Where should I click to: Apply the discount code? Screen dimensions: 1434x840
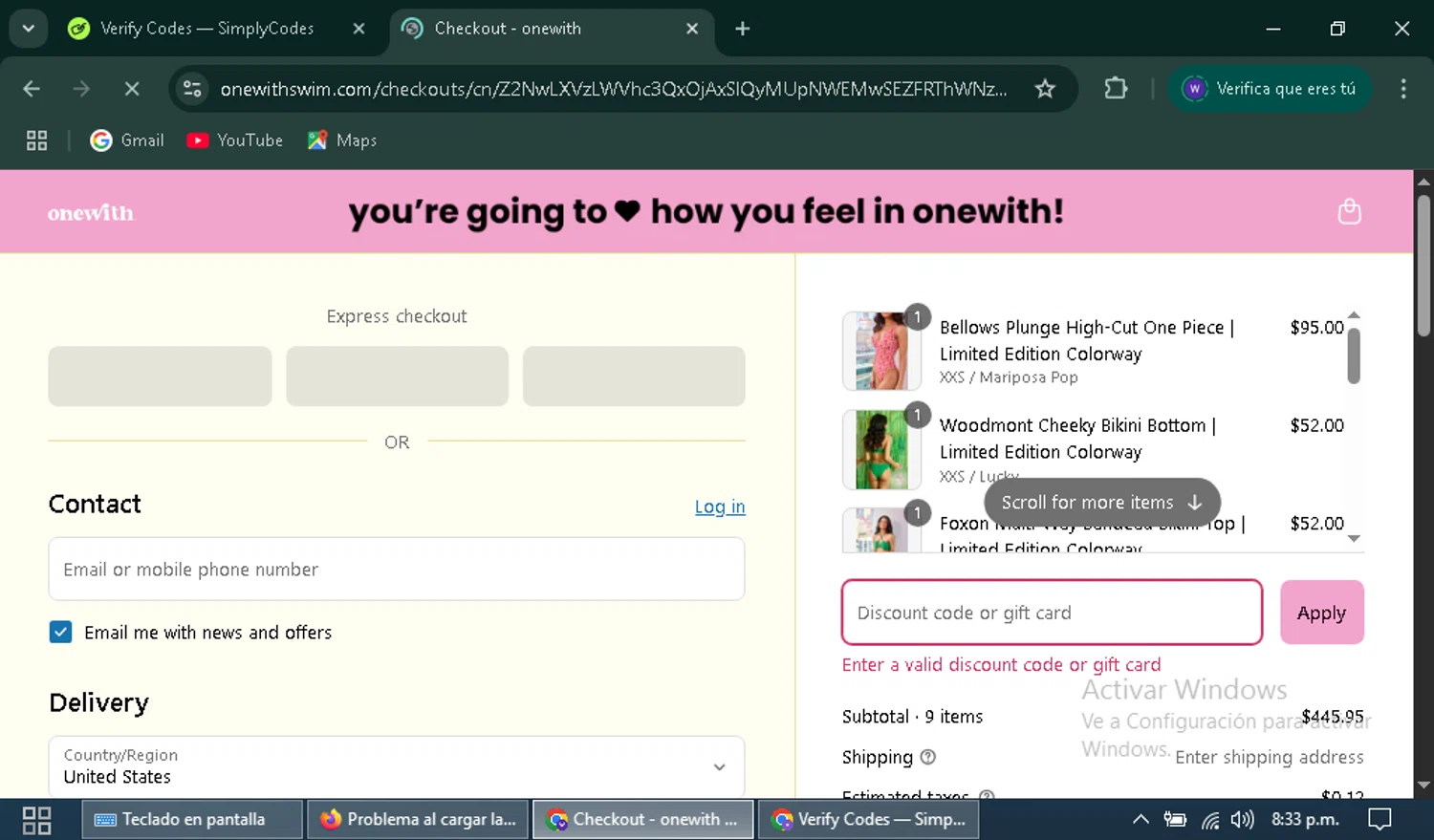pos(1322,613)
